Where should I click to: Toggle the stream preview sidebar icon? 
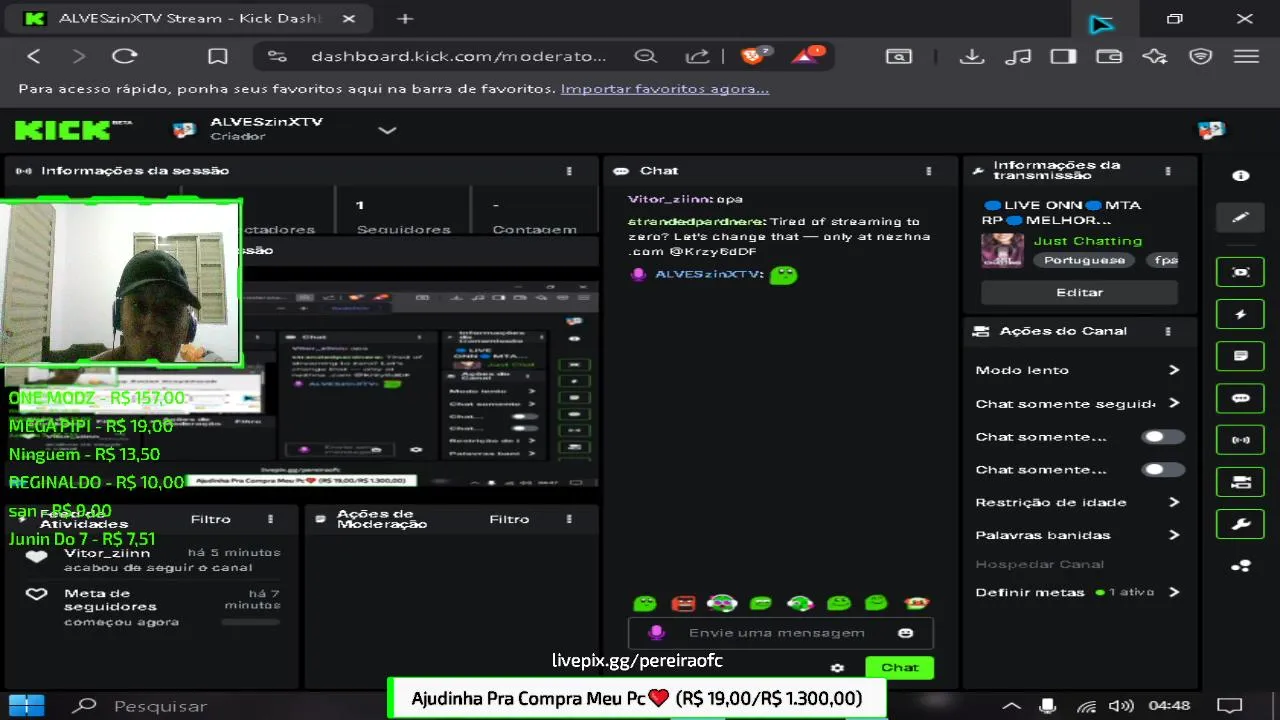pos(1241,272)
